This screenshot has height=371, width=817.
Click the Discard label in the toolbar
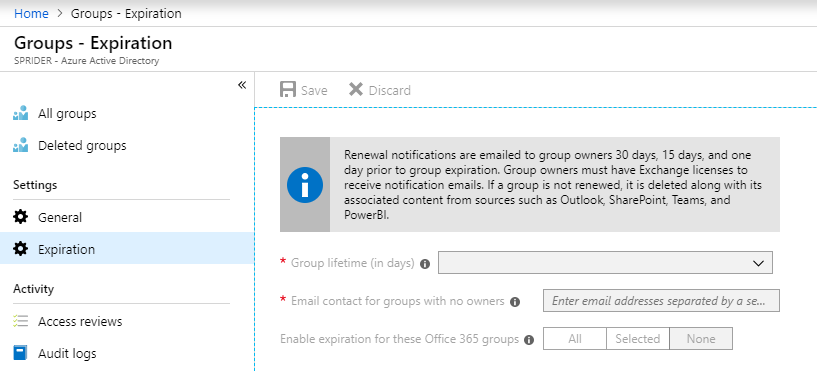[390, 90]
